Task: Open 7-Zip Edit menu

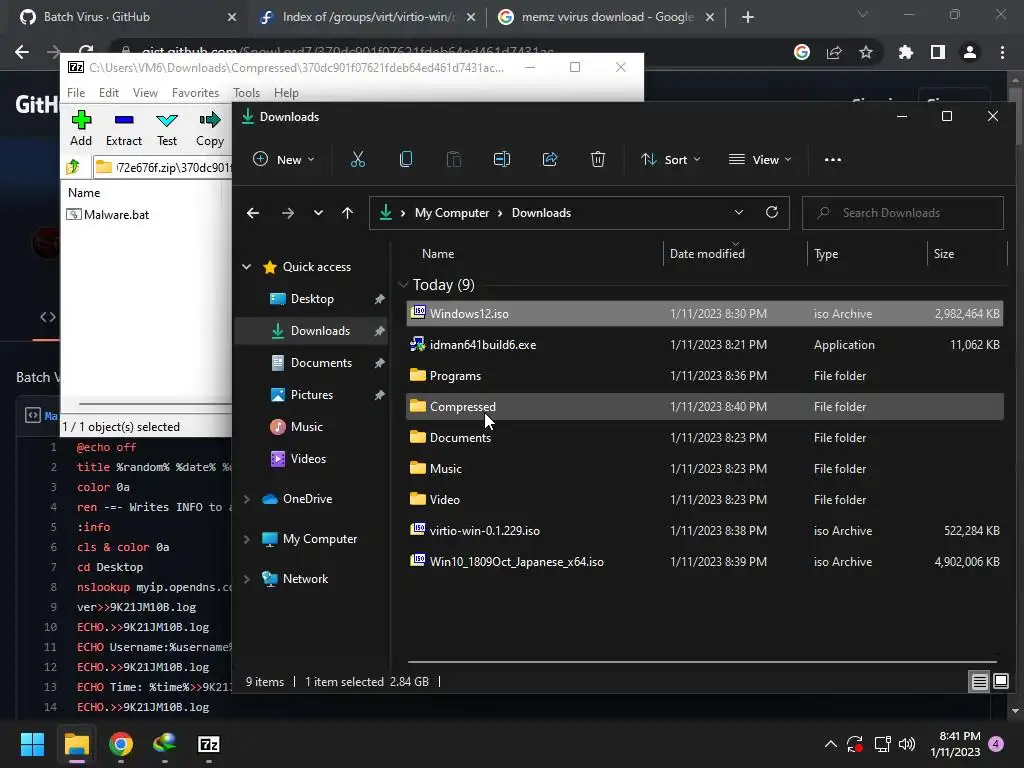Action: pos(108,93)
